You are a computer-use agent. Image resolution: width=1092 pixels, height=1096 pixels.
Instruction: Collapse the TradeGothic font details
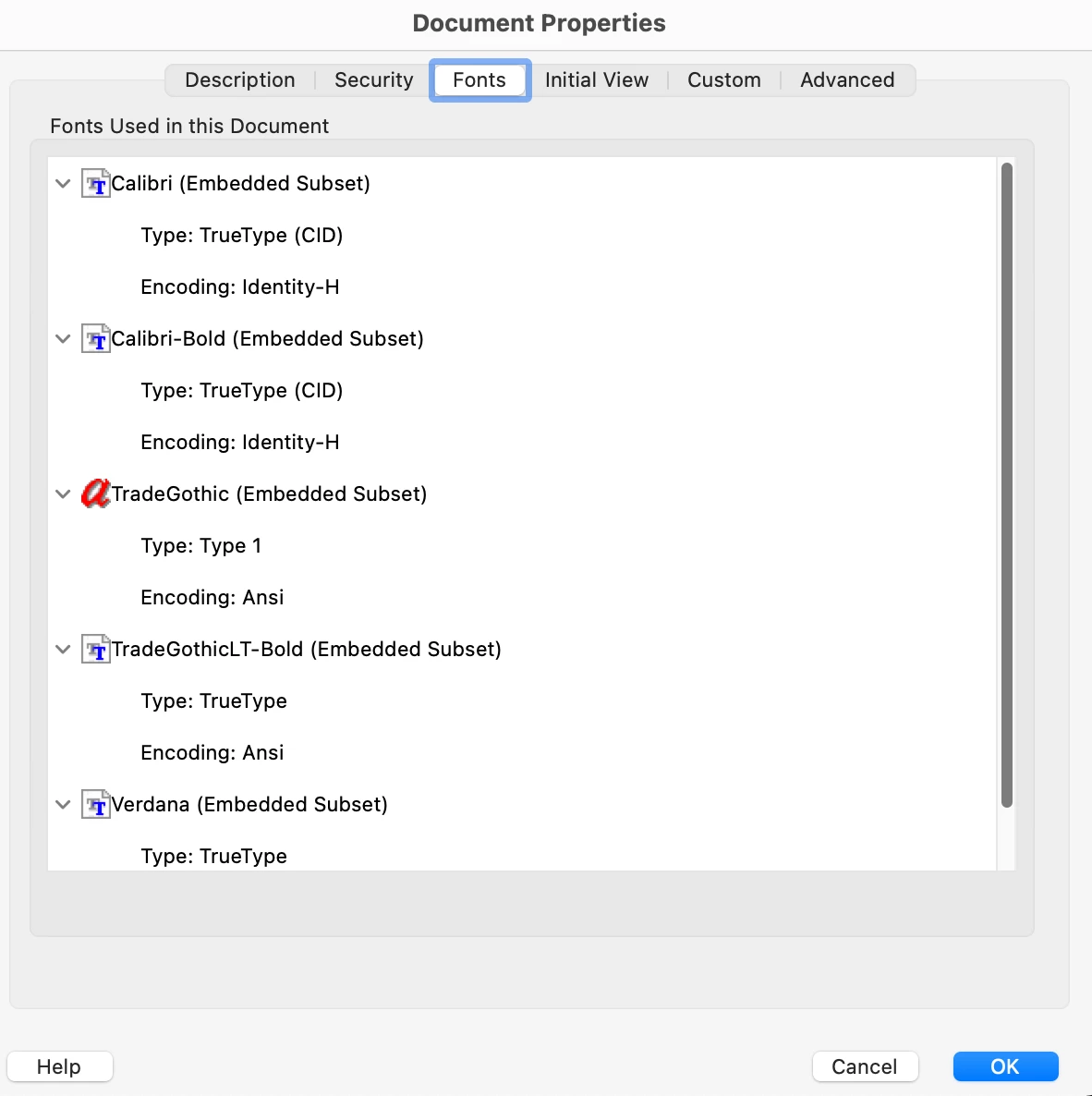click(x=63, y=494)
